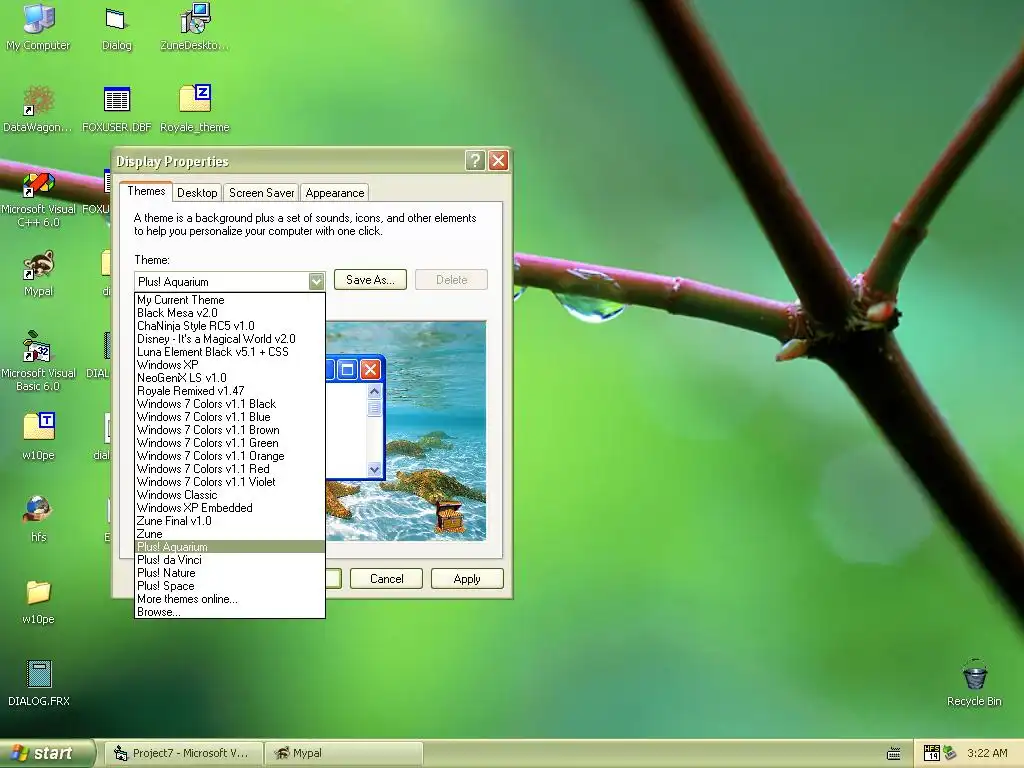Select Windows 7 Colors v1.1 Violet

(230, 482)
